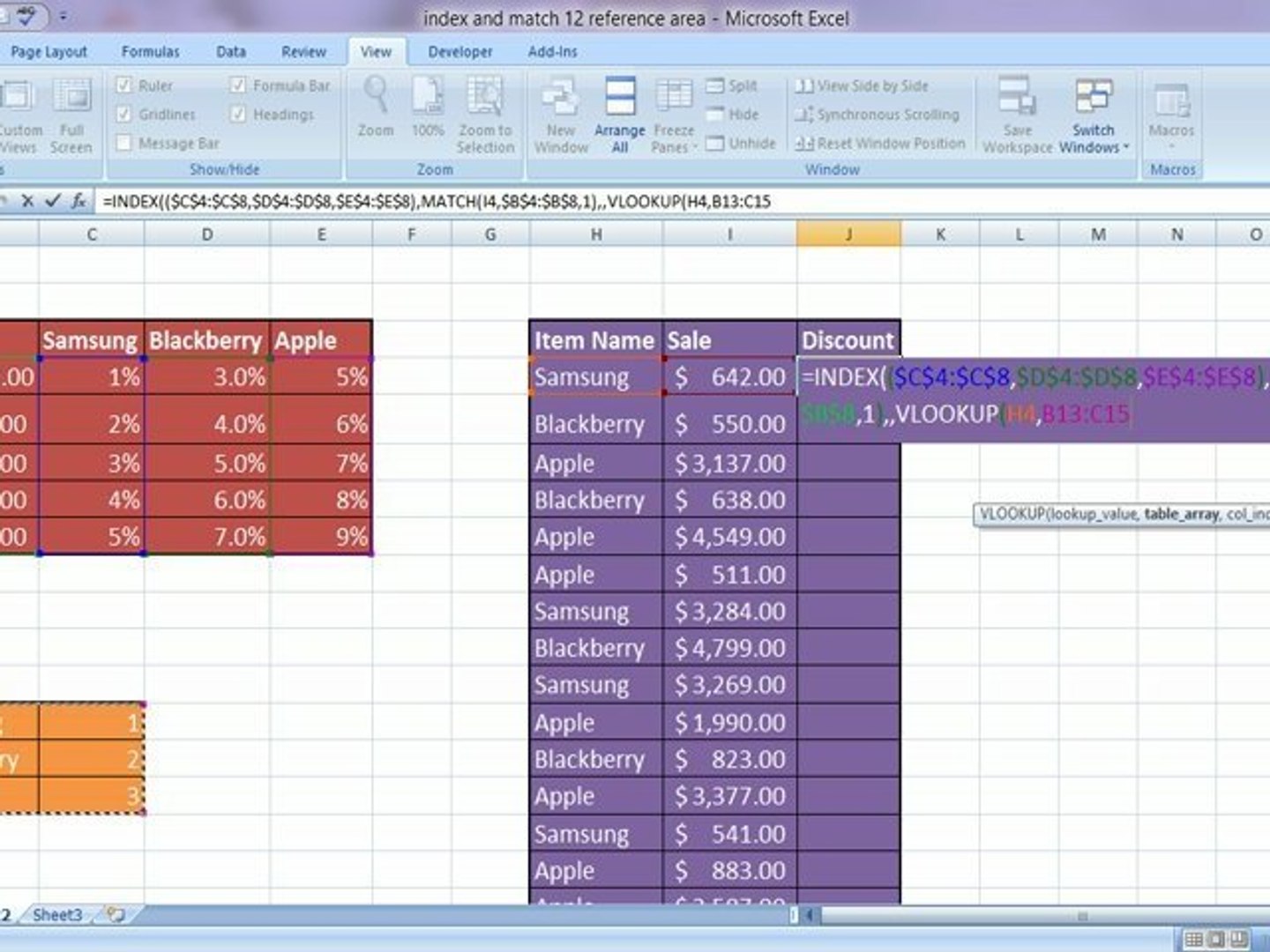Click the Split window icon
The image size is (1270, 952).
[x=715, y=86]
